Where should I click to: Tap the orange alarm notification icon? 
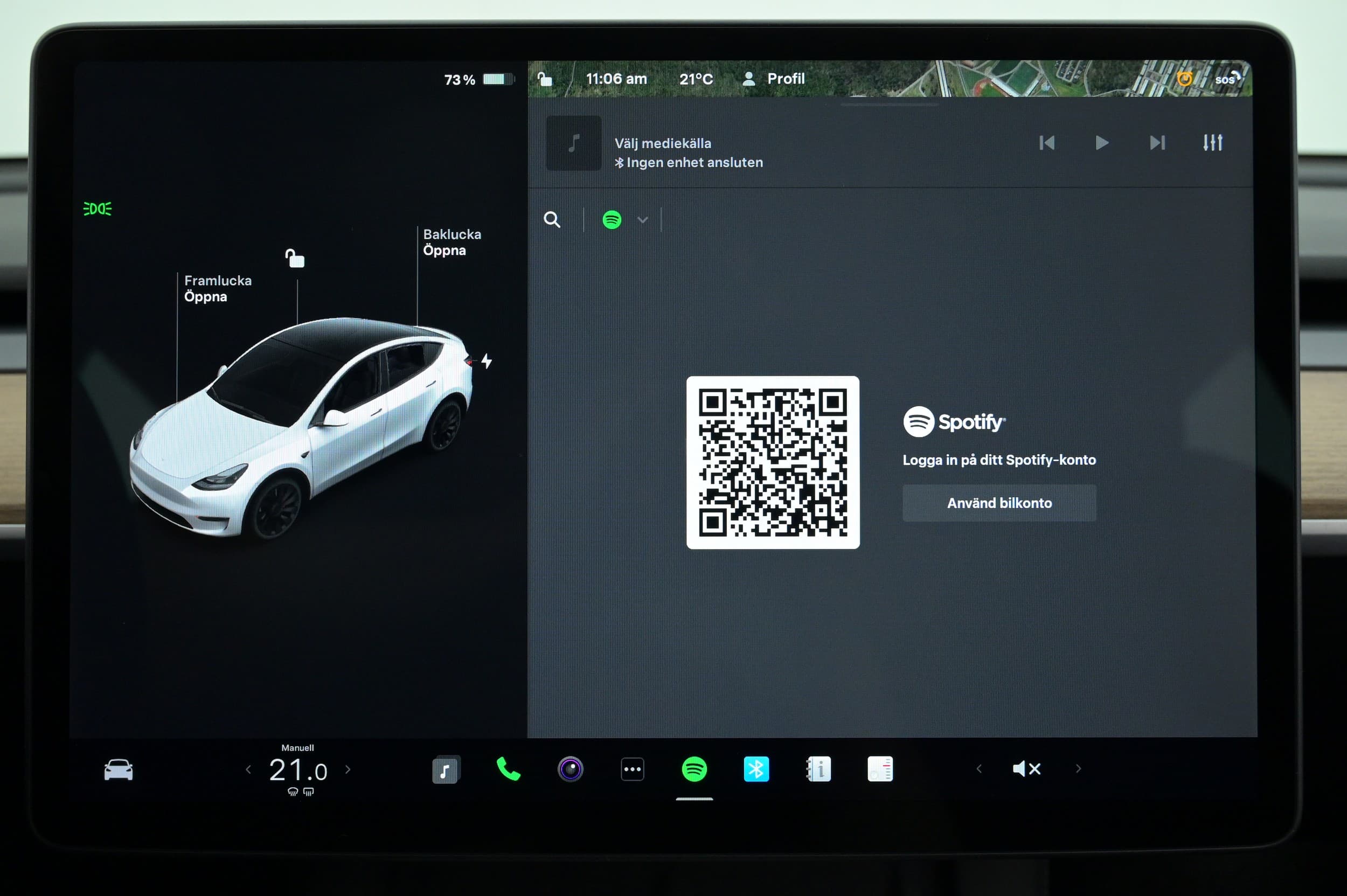click(1185, 78)
